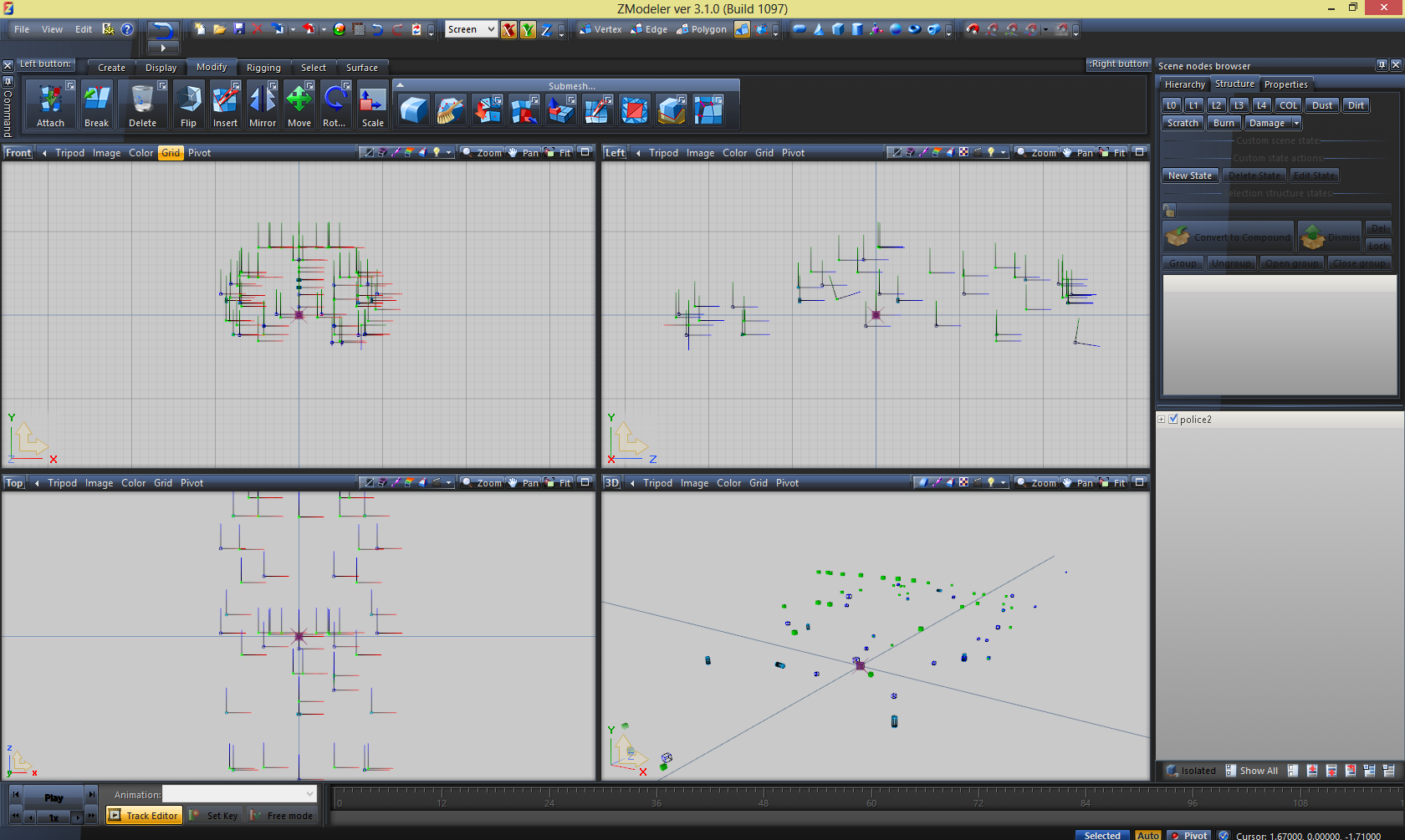This screenshot has width=1405, height=840.
Task: Open the Animation name dropdown
Action: 309,794
